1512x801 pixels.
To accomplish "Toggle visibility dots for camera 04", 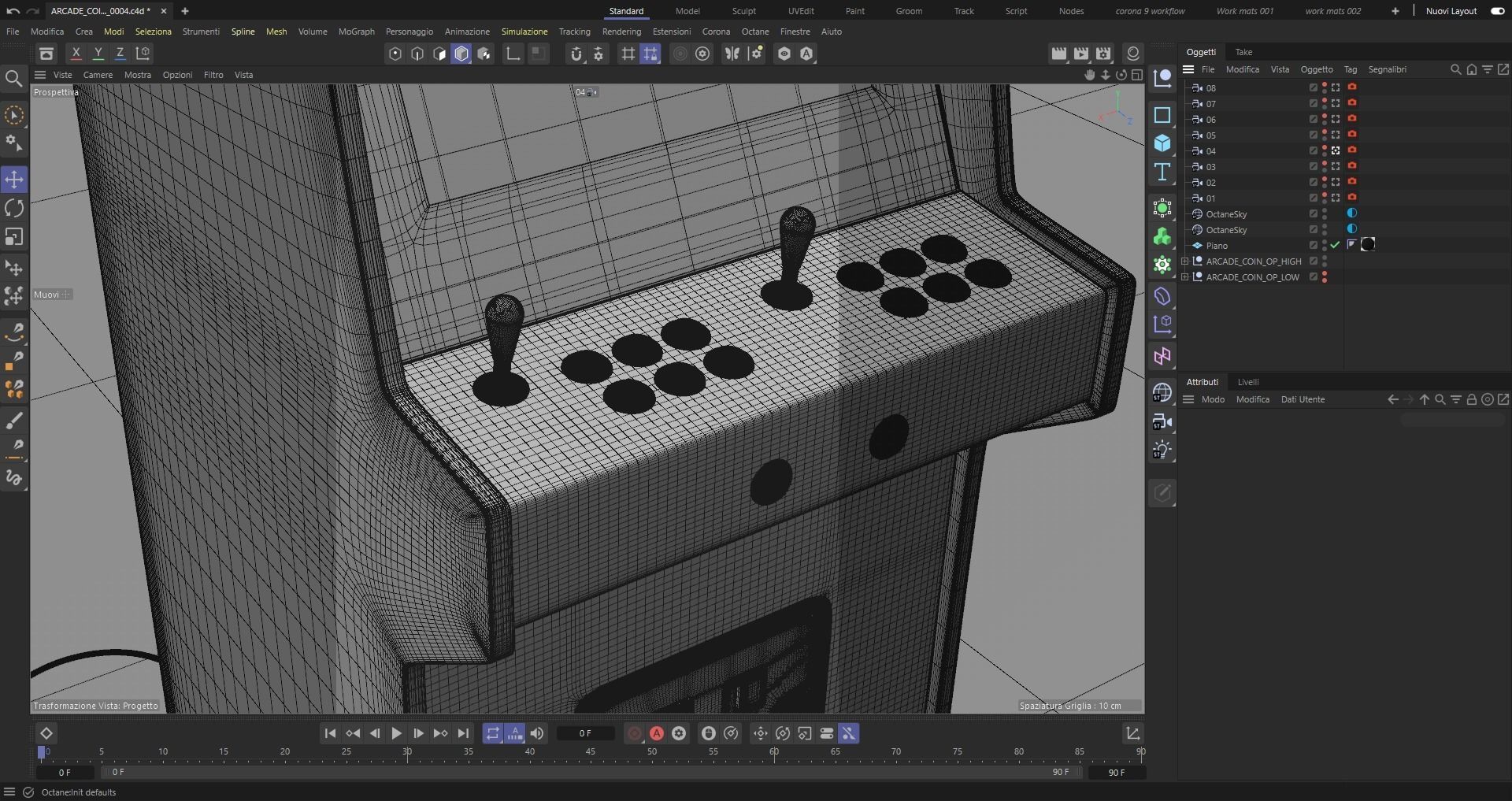I will tap(1325, 150).
